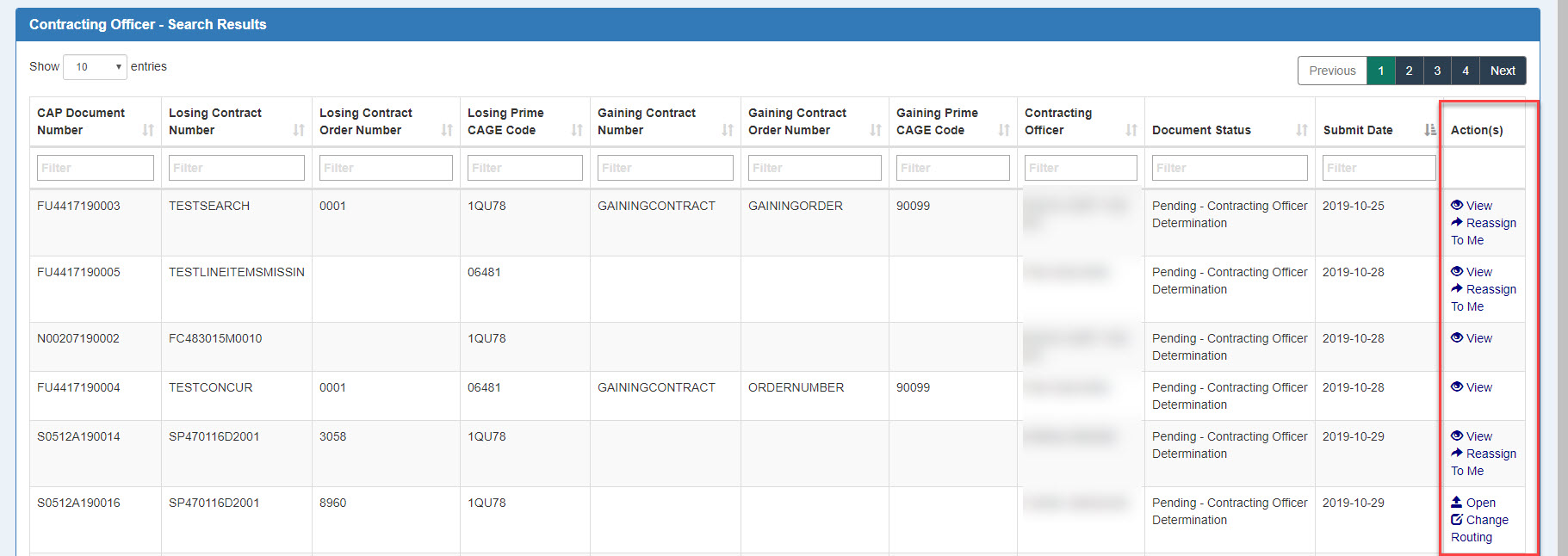This screenshot has width=1568, height=556.
Task: Click sort arrows for Losing Prime CAGE Code
Action: point(577,130)
